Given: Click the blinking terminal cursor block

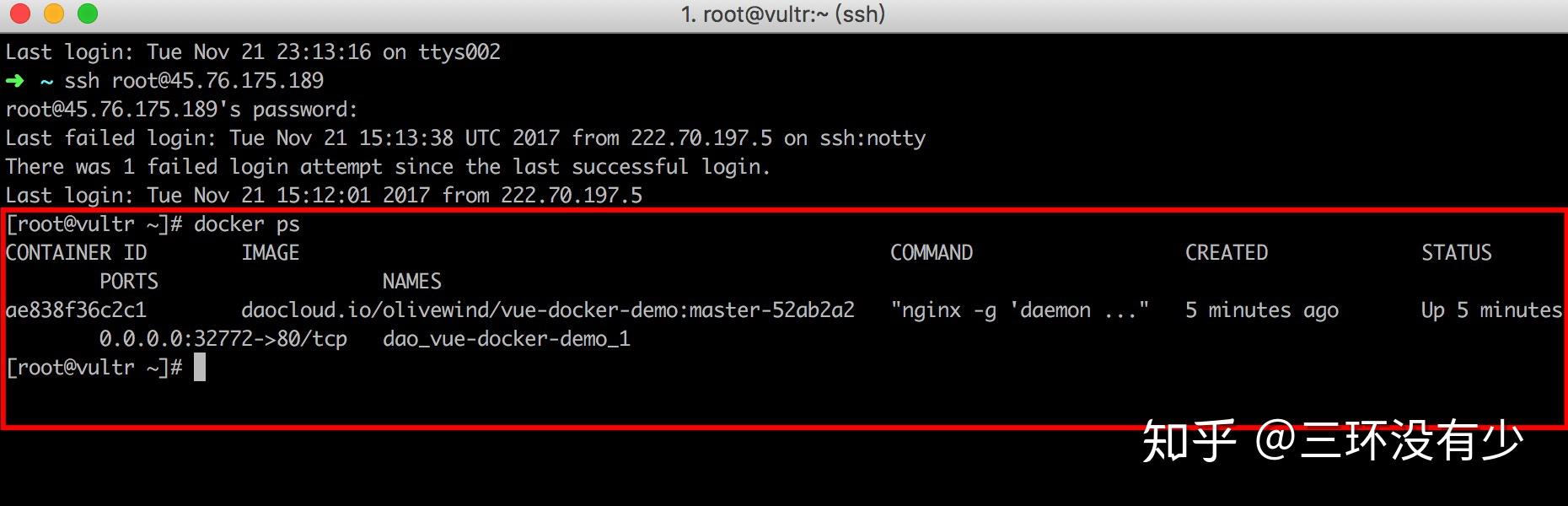Looking at the screenshot, I should [200, 368].
